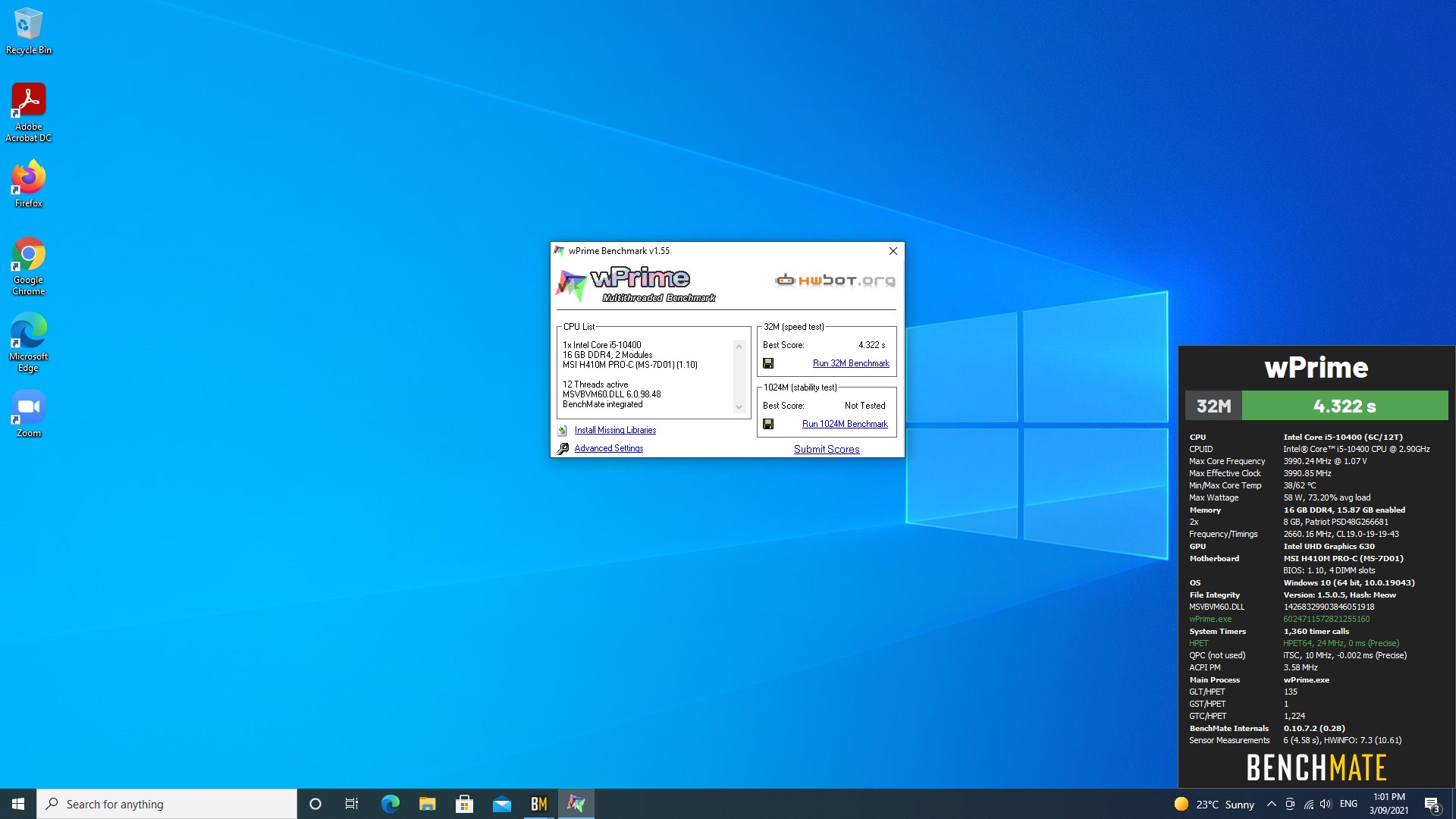Click '1x Intel Core i5-10400' in CPU List
The width and height of the screenshot is (1456, 819).
(x=601, y=345)
